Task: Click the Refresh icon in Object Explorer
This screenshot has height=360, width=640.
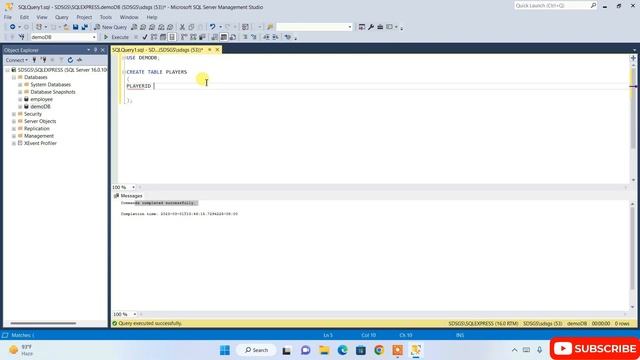Action: (x=70, y=60)
